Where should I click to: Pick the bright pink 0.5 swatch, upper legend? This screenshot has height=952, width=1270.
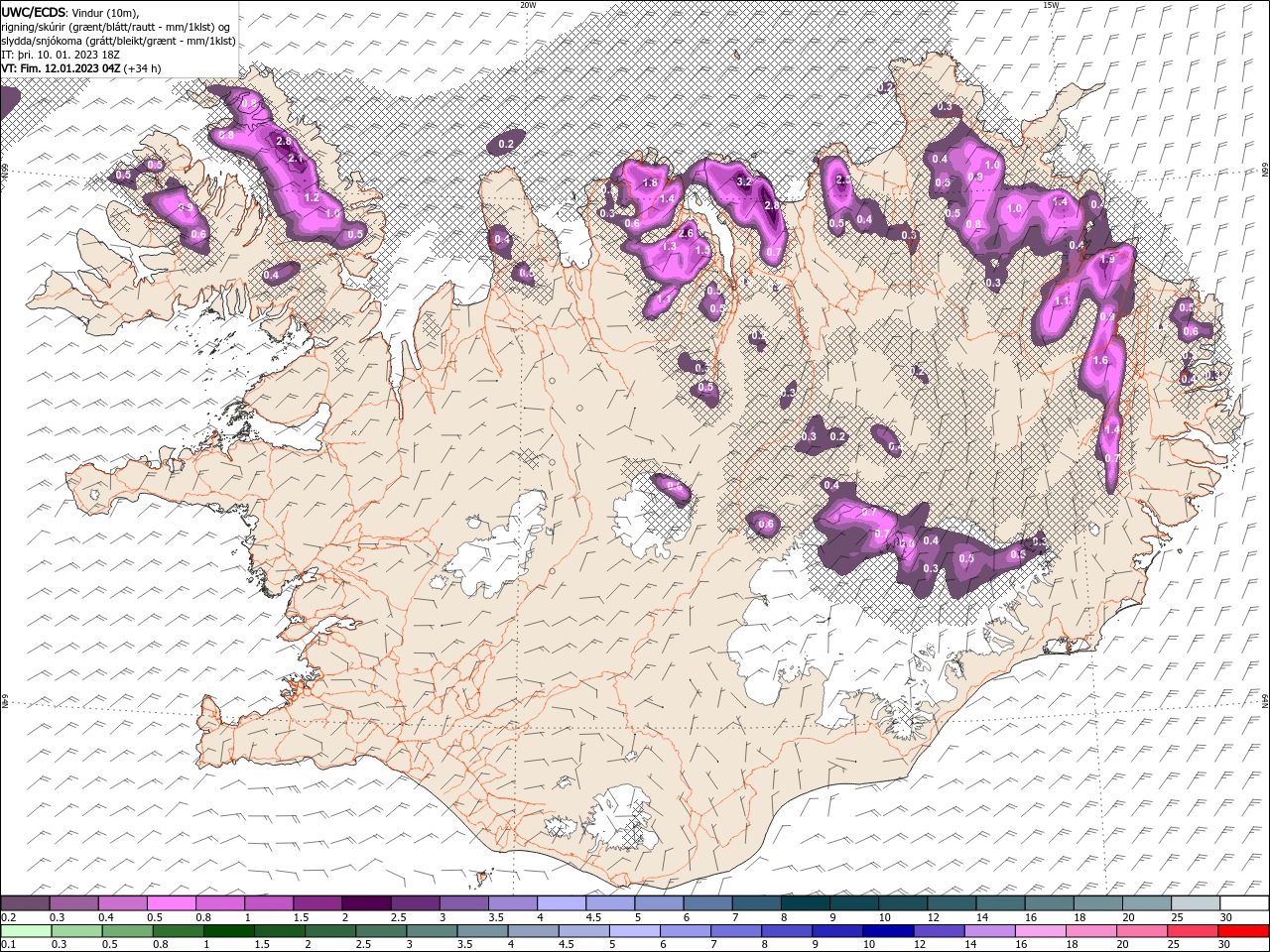(171, 903)
